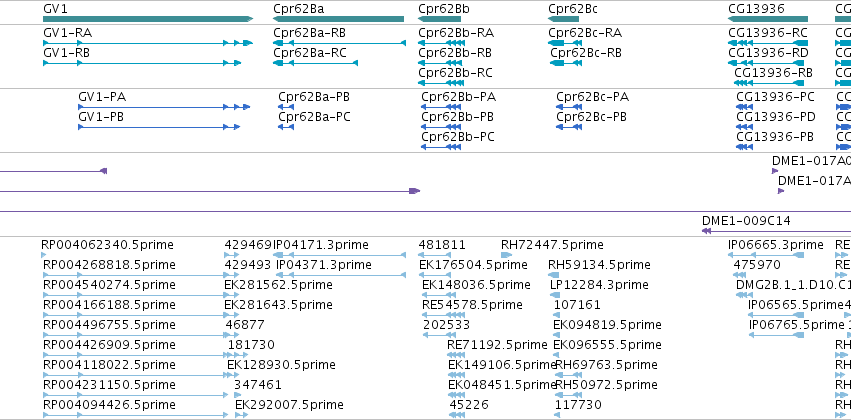Screen dimensions: 851x420
Task: Open protein Cpr62Bc-PB
Action: [x=592, y=117]
